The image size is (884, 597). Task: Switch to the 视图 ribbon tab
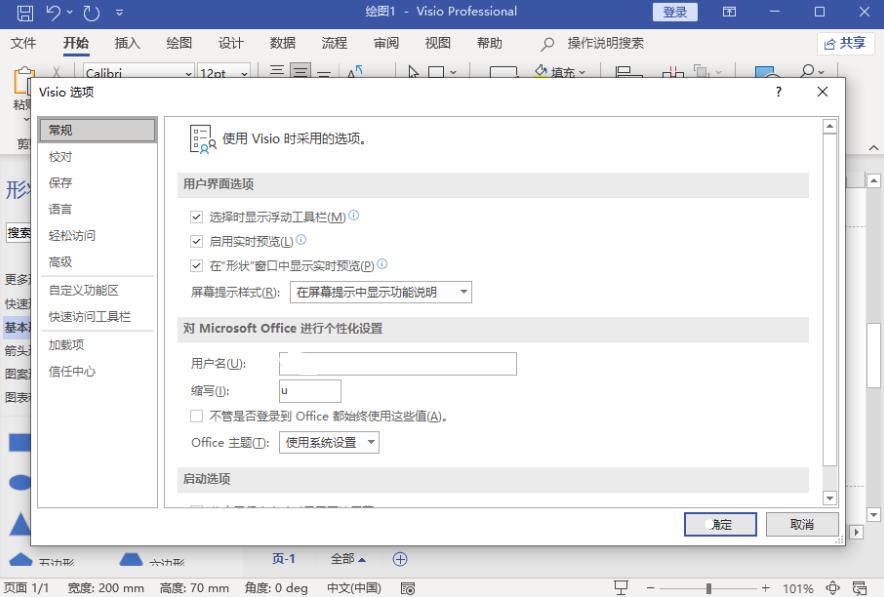[x=438, y=43]
